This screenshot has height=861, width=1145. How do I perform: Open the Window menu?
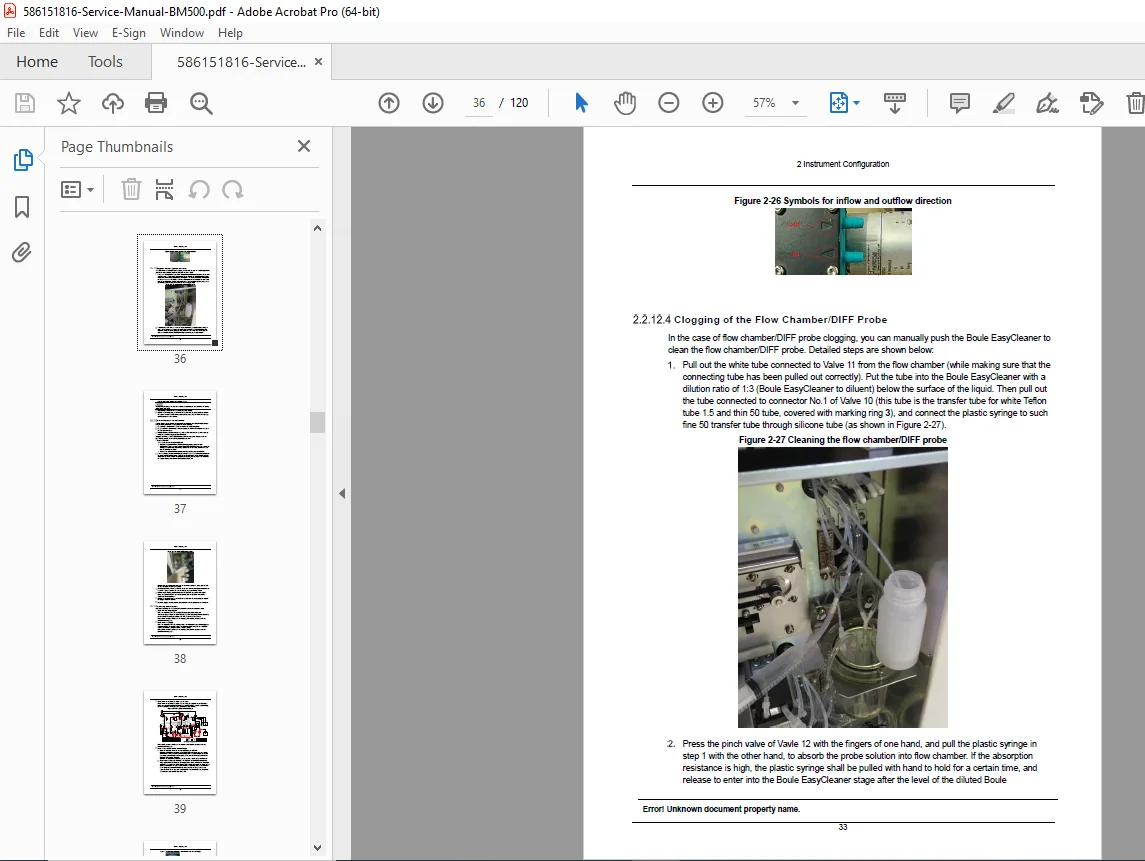(x=182, y=33)
